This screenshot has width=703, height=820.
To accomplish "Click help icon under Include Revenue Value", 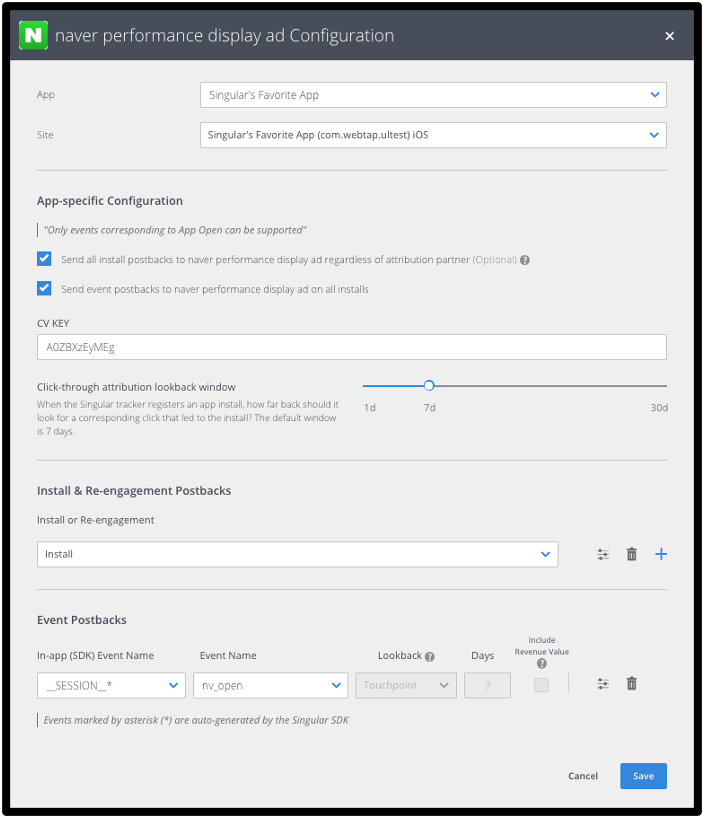I will click(541, 664).
